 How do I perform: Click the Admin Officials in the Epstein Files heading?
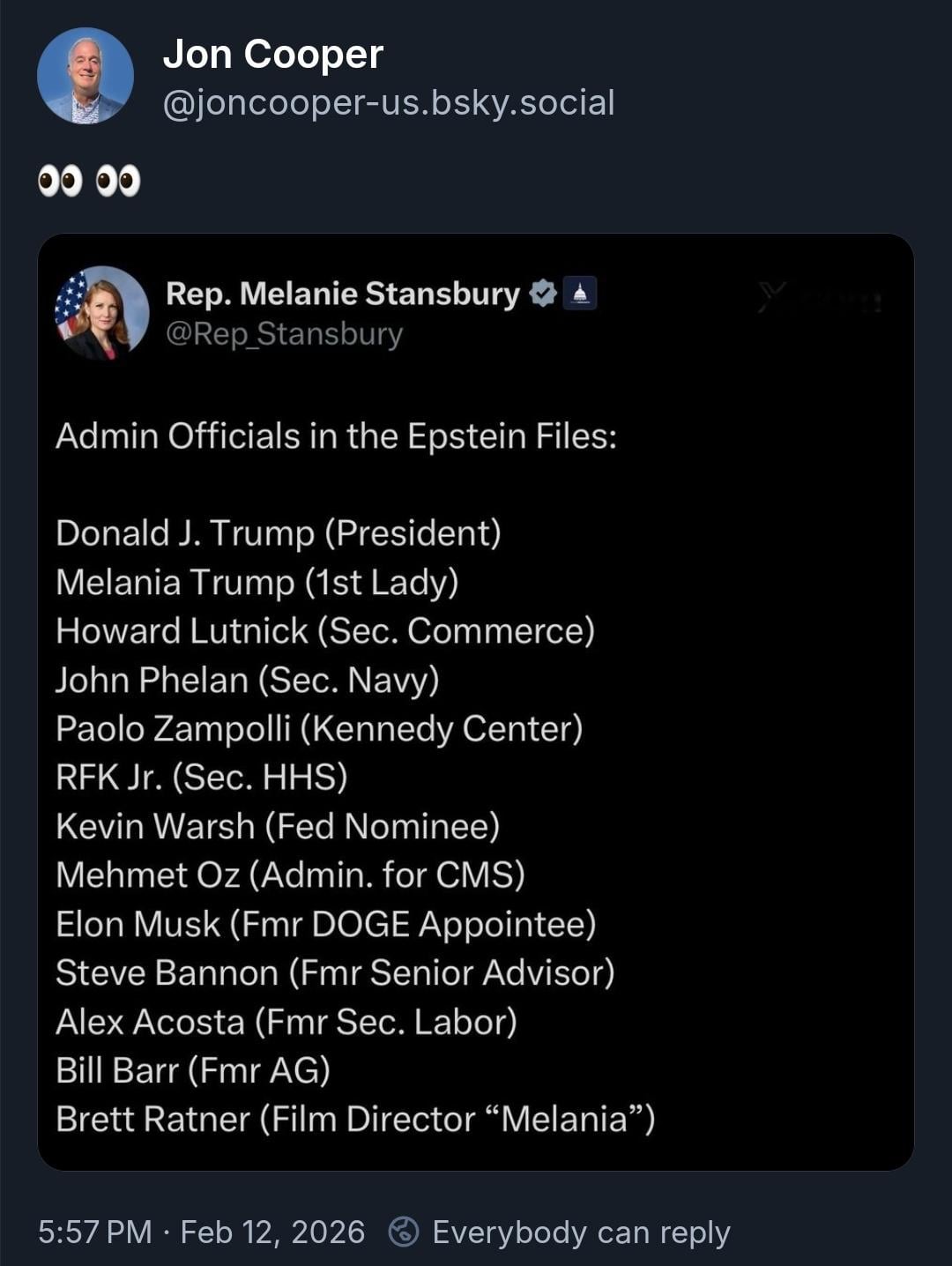(336, 436)
